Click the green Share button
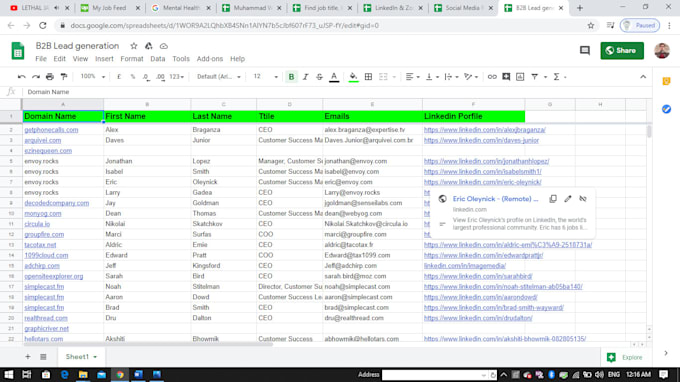This screenshot has height=382, width=680. pos(622,51)
